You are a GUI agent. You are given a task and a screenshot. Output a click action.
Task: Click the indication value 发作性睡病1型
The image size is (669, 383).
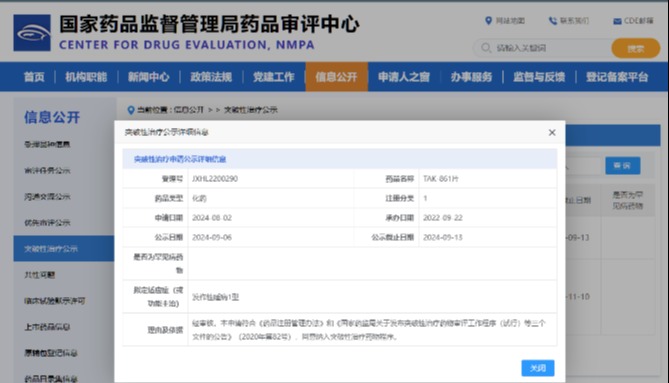(215, 297)
